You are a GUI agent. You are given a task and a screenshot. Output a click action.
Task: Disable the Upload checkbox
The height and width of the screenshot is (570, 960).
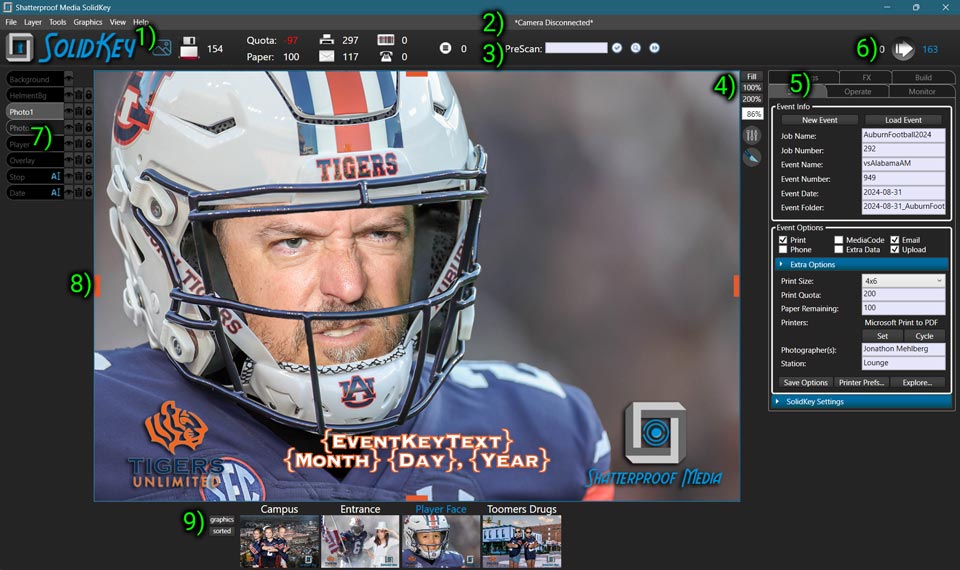click(x=895, y=250)
